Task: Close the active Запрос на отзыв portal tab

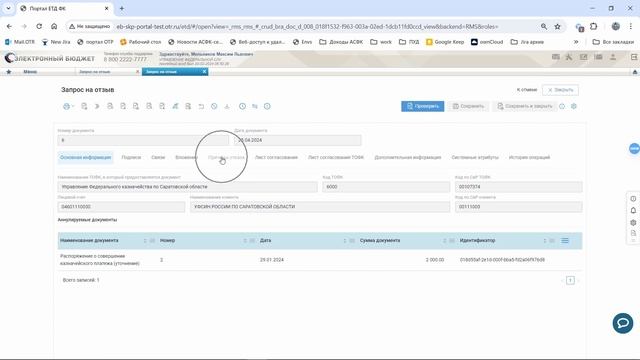Action: (204, 71)
